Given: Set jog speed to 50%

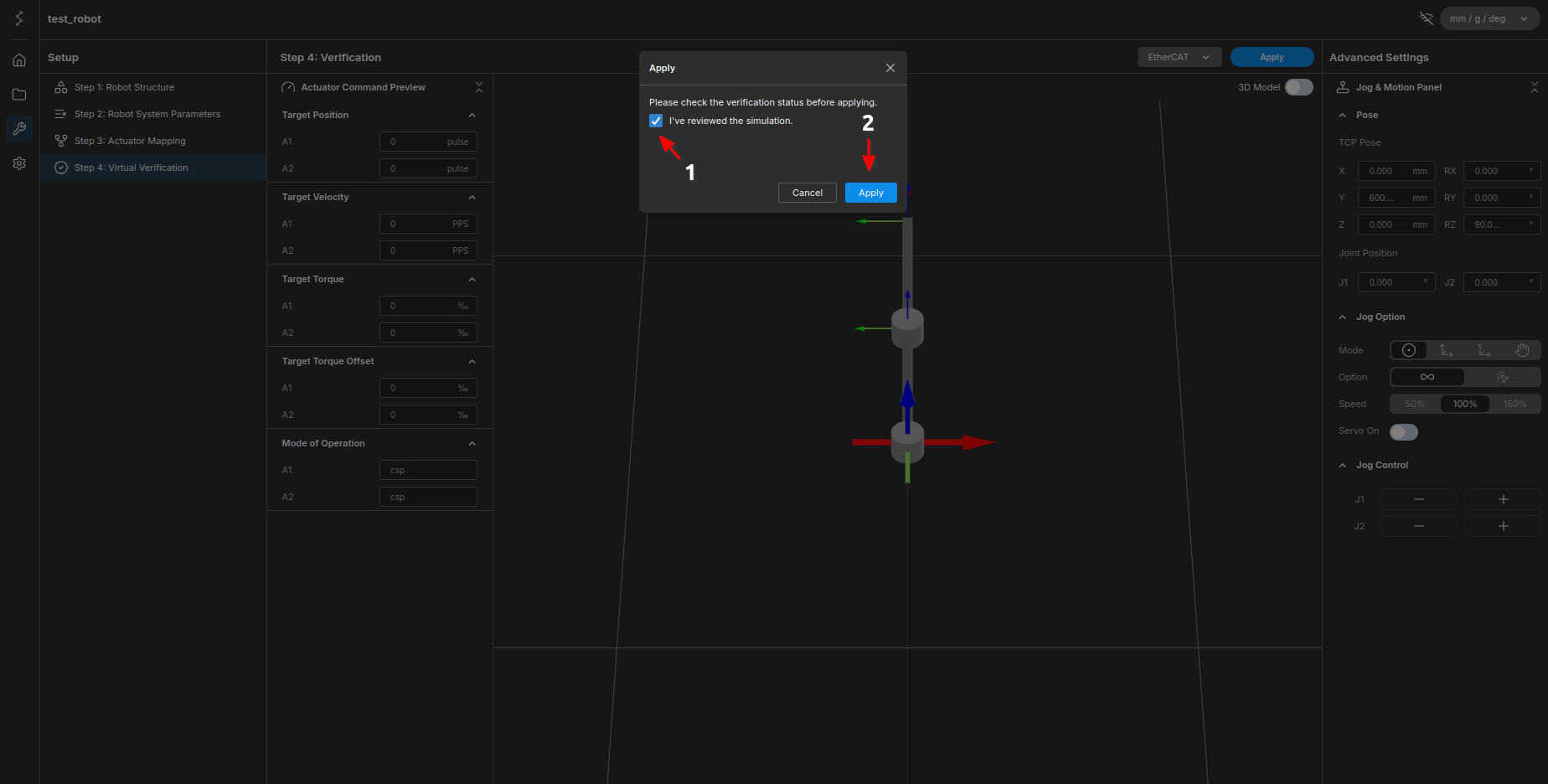Looking at the screenshot, I should pos(1415,404).
